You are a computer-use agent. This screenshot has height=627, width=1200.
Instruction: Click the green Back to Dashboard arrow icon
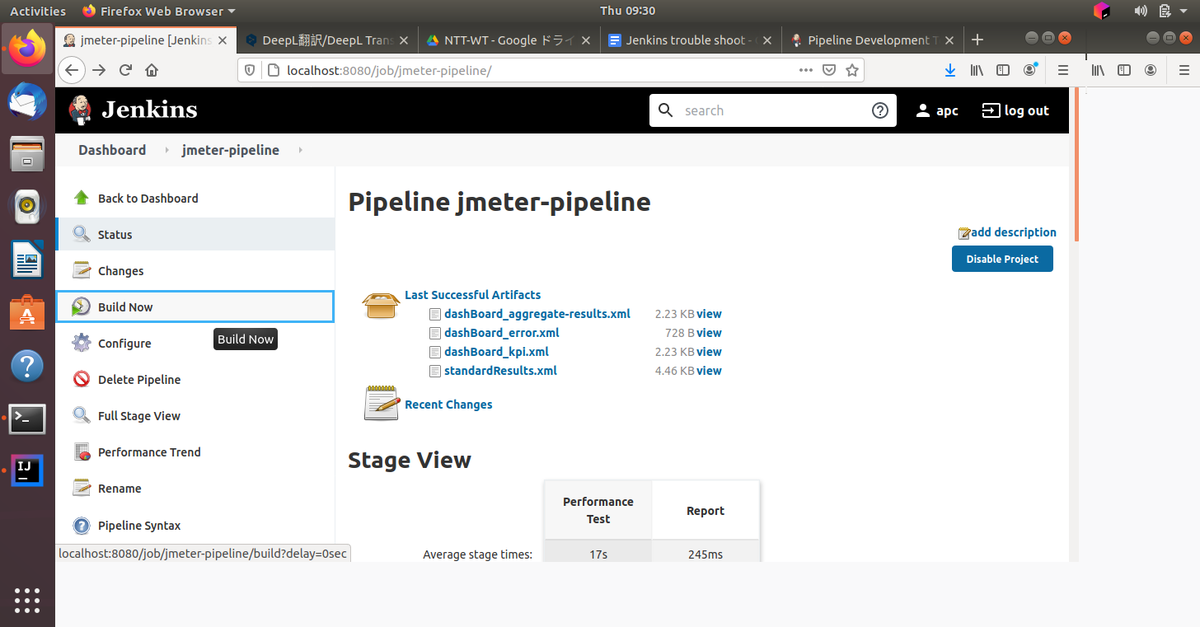pyautogui.click(x=81, y=197)
